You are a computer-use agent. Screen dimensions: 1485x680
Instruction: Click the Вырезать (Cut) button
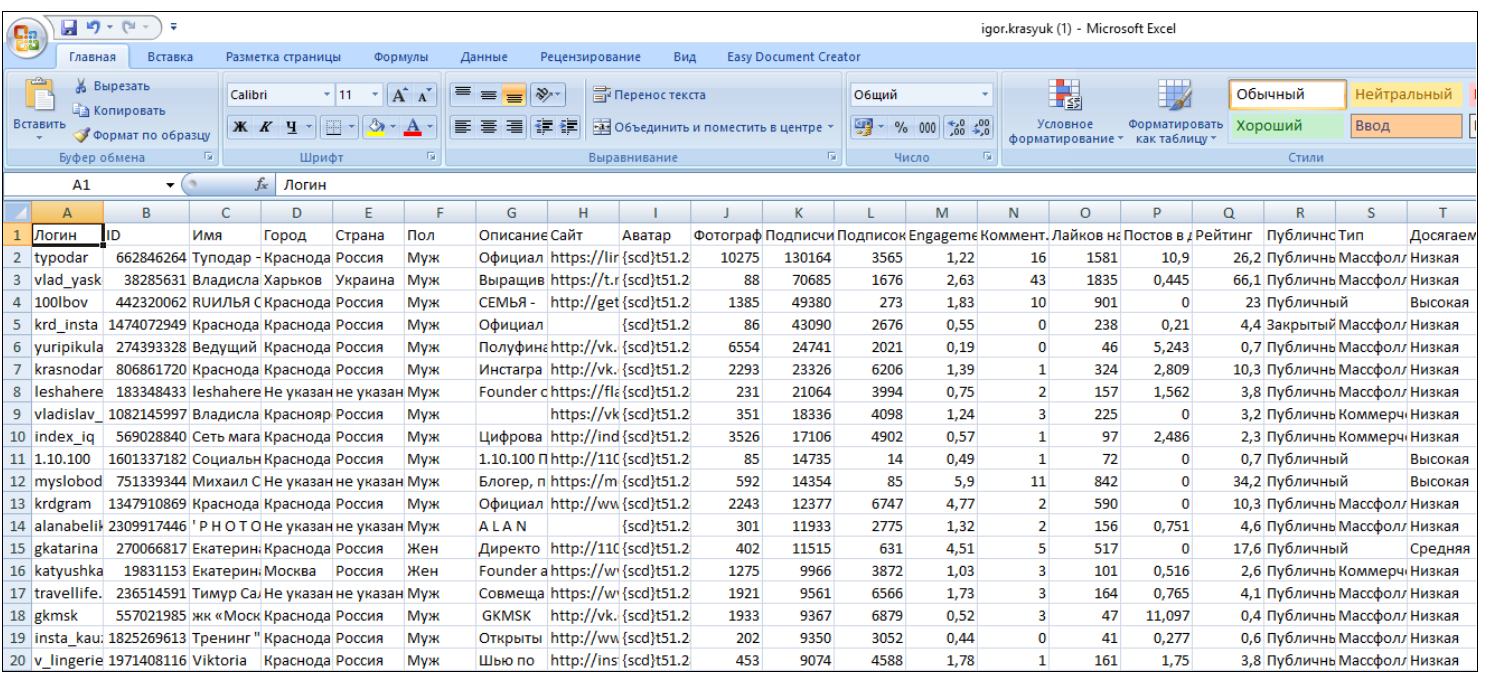(112, 86)
